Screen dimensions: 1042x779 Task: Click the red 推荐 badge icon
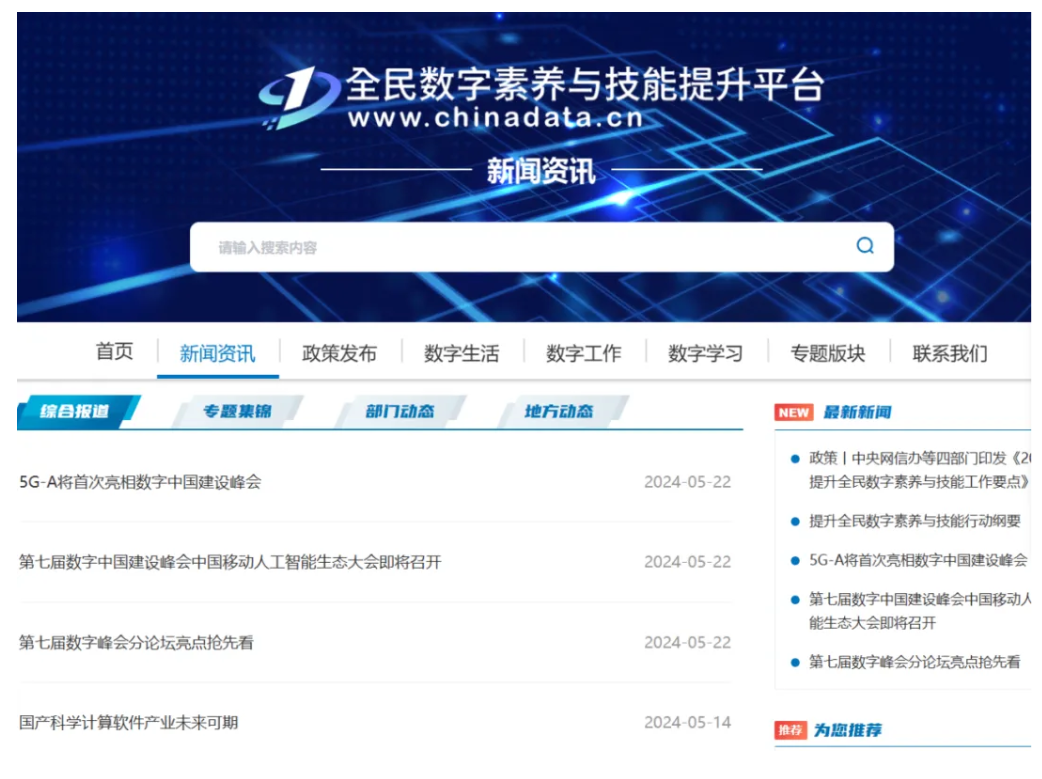tap(790, 730)
